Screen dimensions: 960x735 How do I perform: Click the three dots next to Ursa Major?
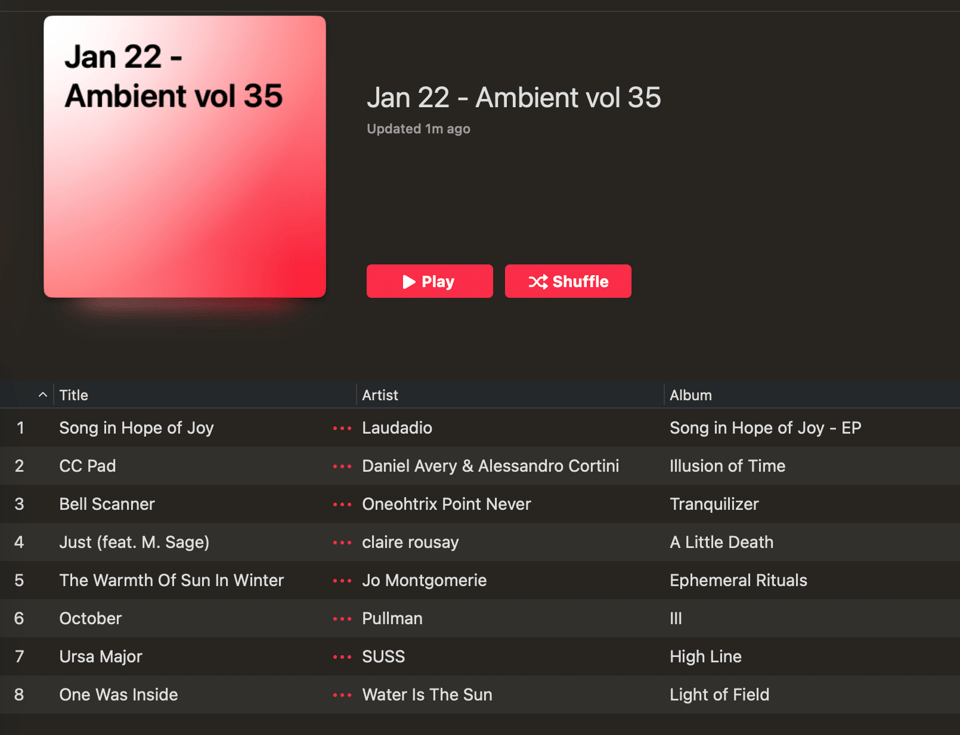click(x=342, y=656)
